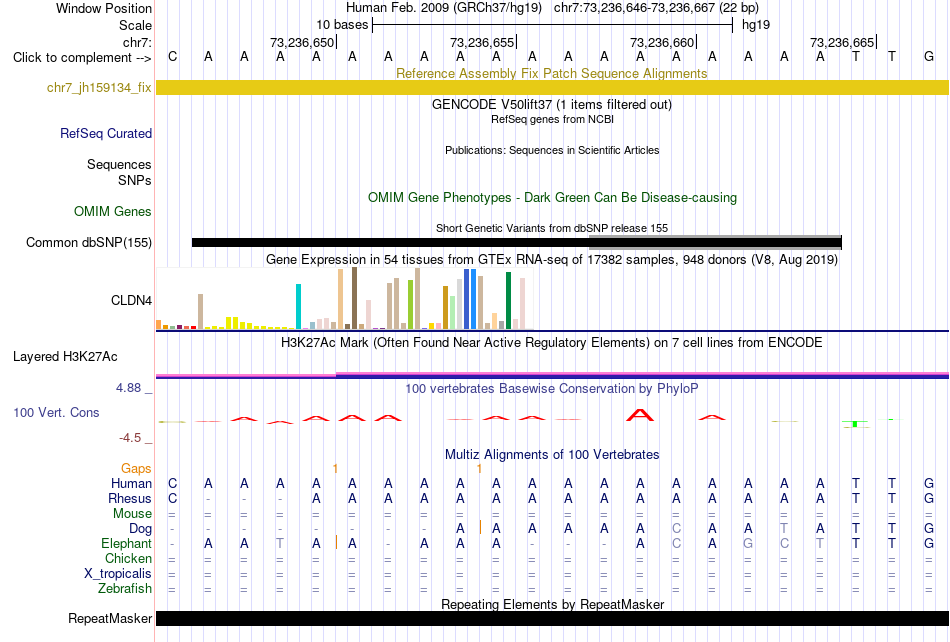This screenshot has width=950, height=642.
Task: Open the Layered H3K27Ac track label
Action: [x=65, y=357]
